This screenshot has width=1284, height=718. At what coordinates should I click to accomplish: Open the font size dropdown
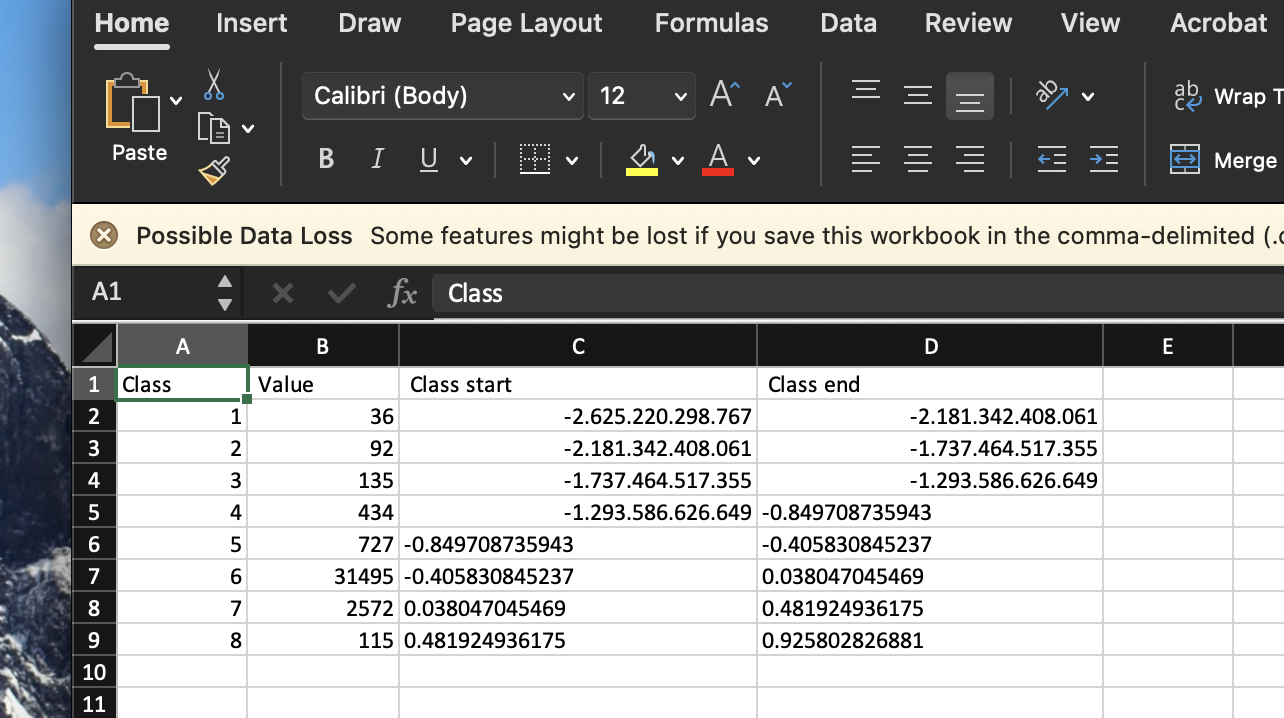pyautogui.click(x=681, y=96)
